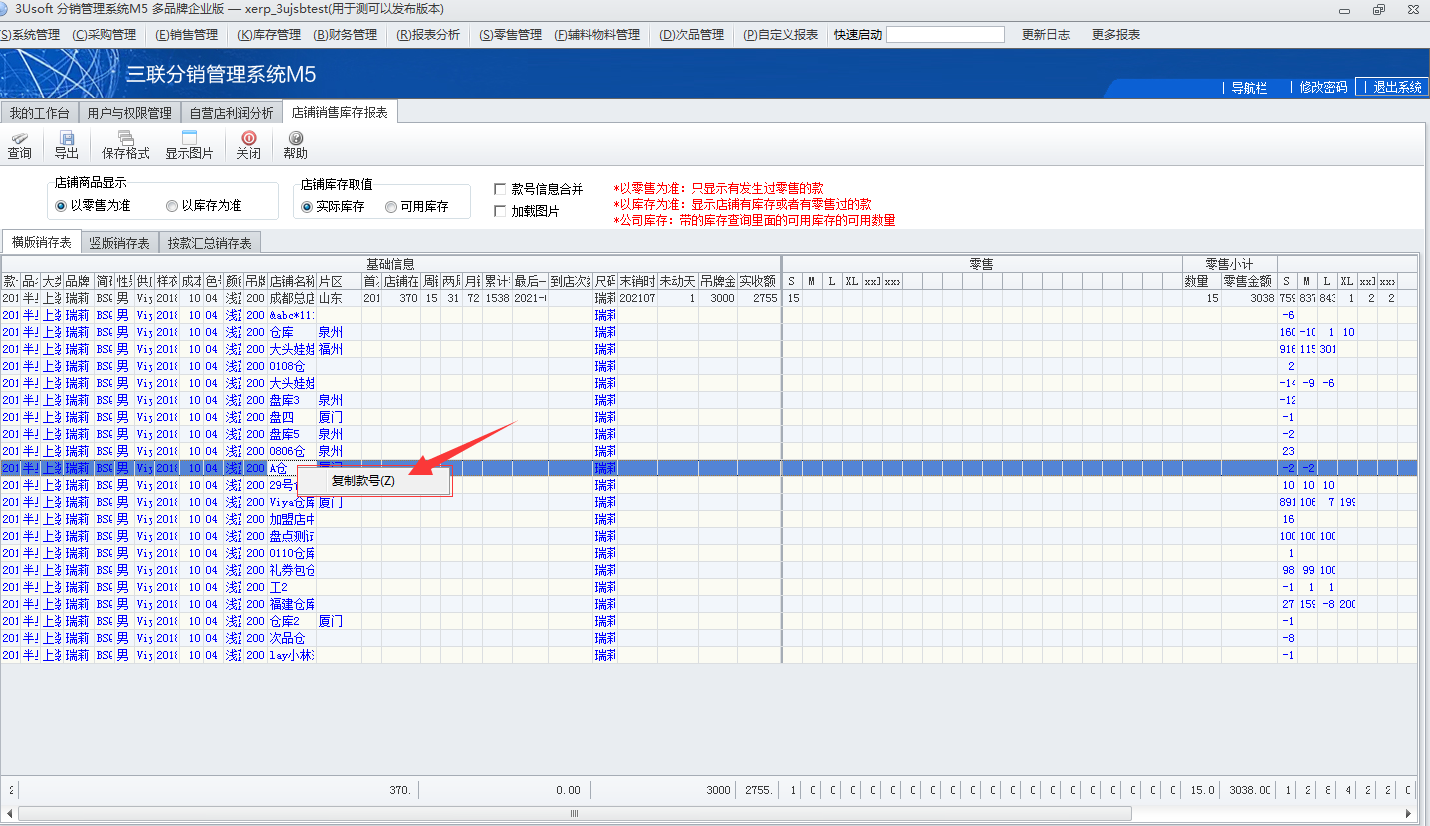1430x826 pixels.
Task: Switch to the 我的工作台 tab
Action: (40, 113)
